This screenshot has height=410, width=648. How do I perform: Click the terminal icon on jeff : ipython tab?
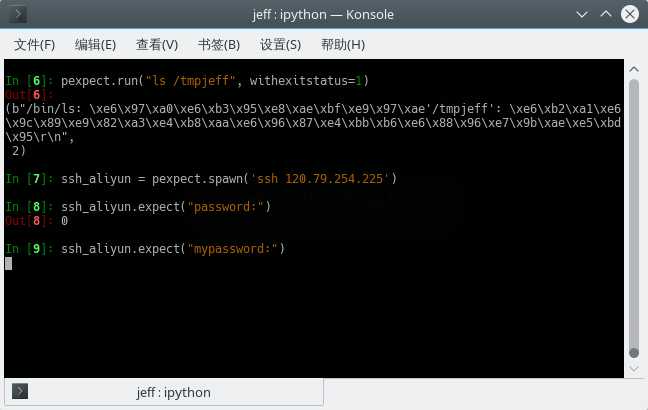coord(20,391)
